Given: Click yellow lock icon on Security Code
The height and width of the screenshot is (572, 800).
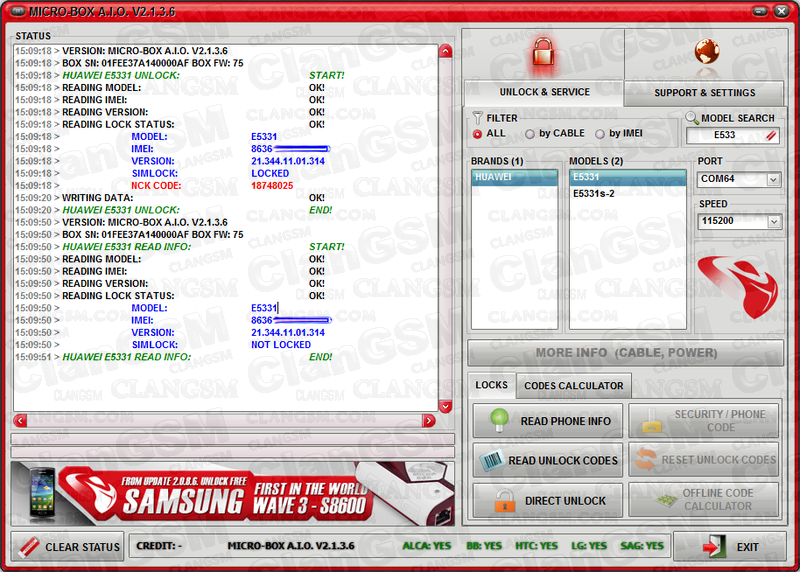Looking at the screenshot, I should tap(652, 421).
